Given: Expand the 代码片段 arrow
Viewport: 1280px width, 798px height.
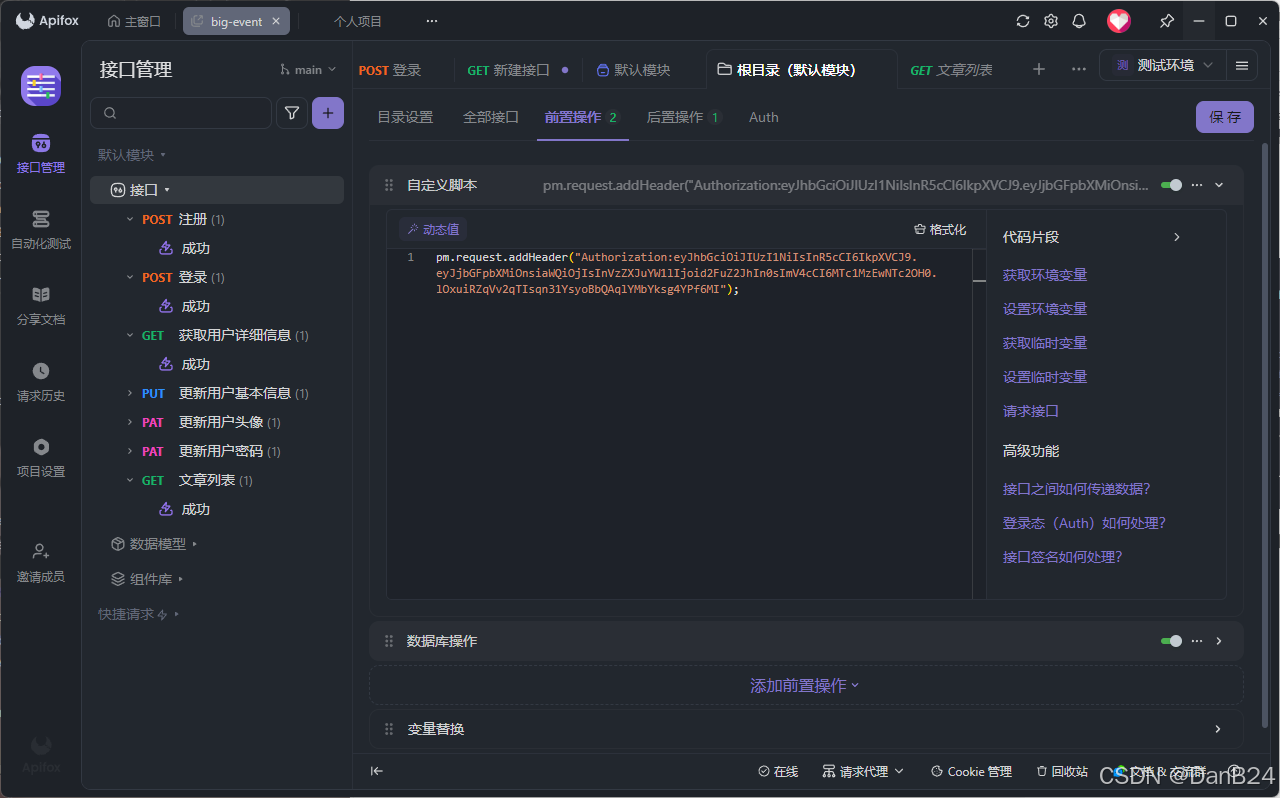Looking at the screenshot, I should coord(1177,237).
